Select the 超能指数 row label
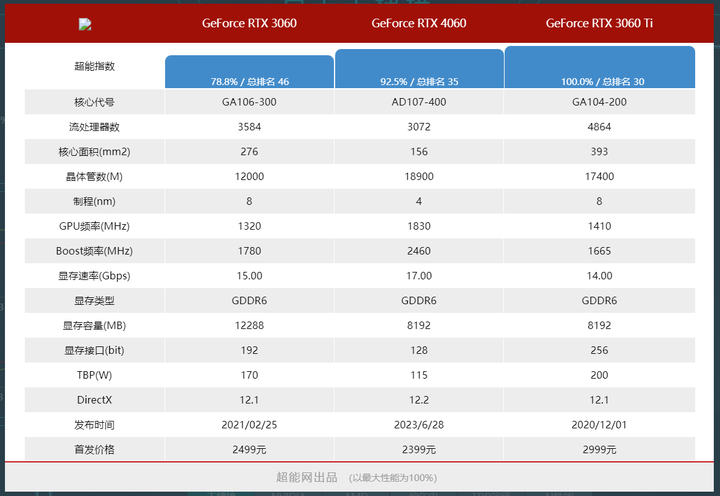 [x=94, y=66]
